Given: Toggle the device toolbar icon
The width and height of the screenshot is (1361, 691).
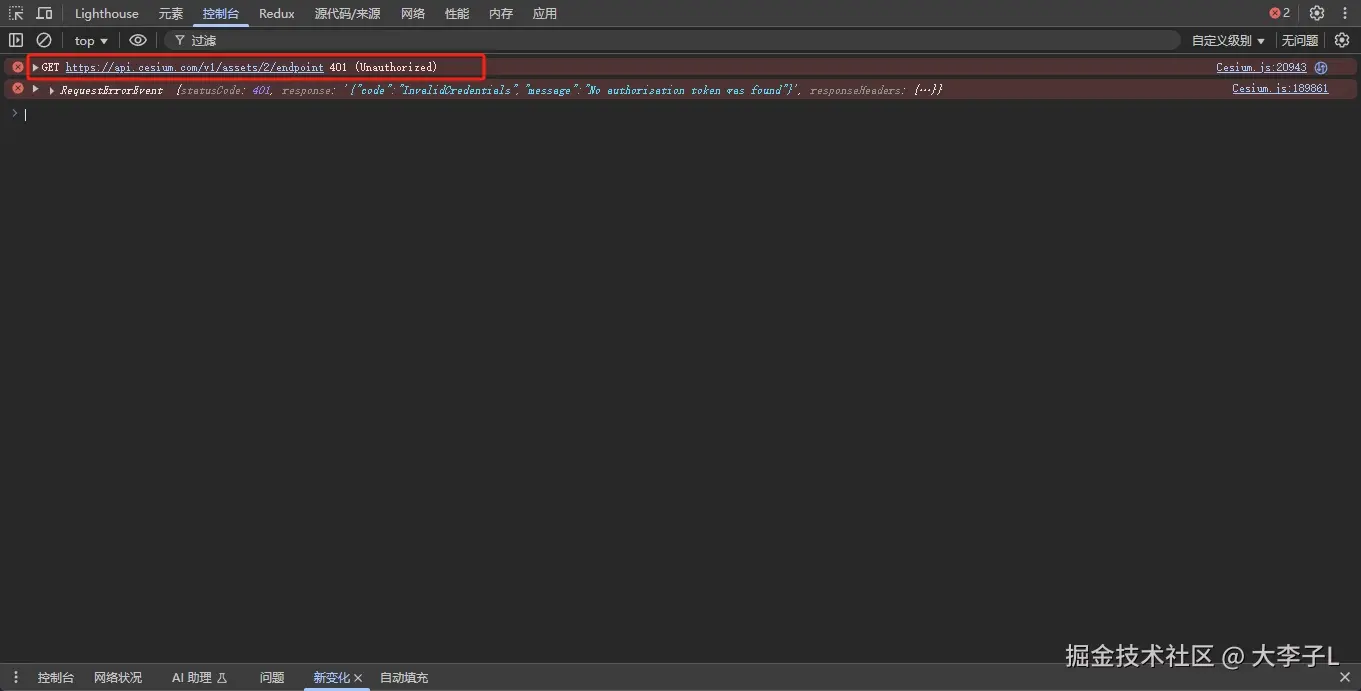Looking at the screenshot, I should (44, 13).
